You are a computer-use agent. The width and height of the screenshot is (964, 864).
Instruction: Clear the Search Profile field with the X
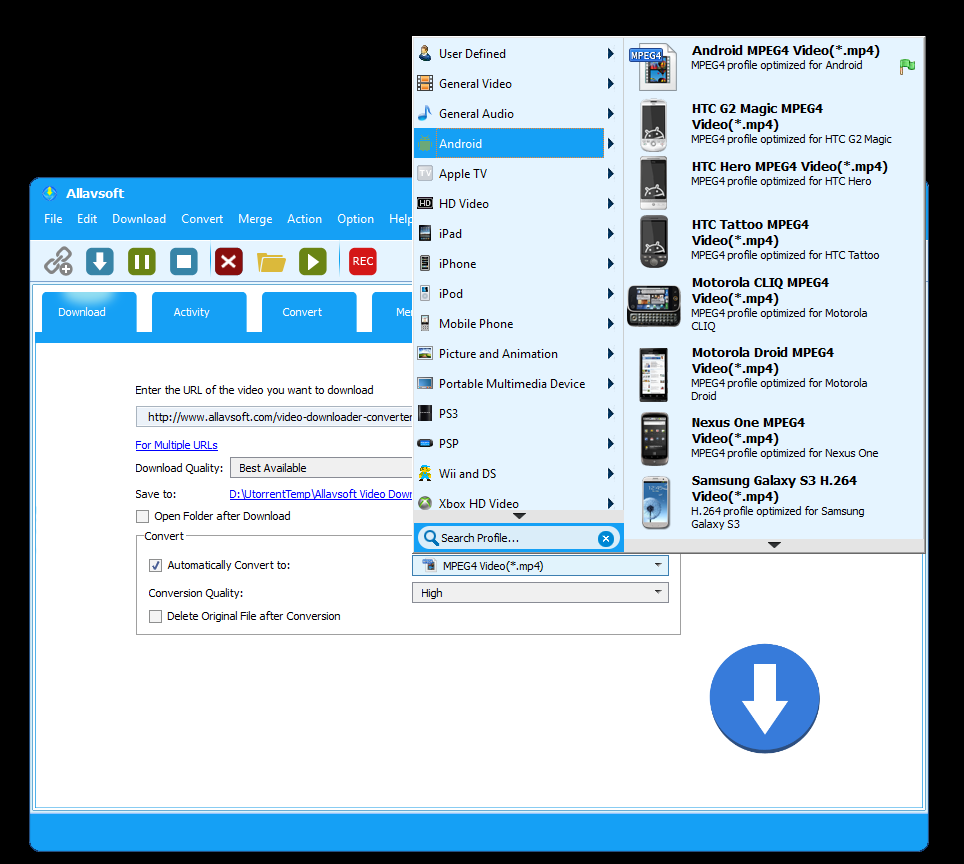606,539
